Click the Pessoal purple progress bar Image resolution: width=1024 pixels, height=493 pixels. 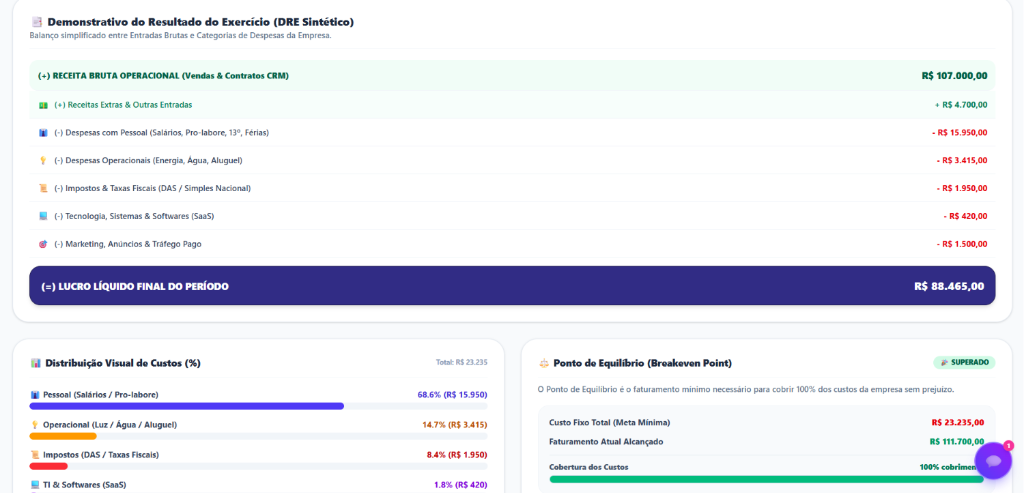[187, 406]
